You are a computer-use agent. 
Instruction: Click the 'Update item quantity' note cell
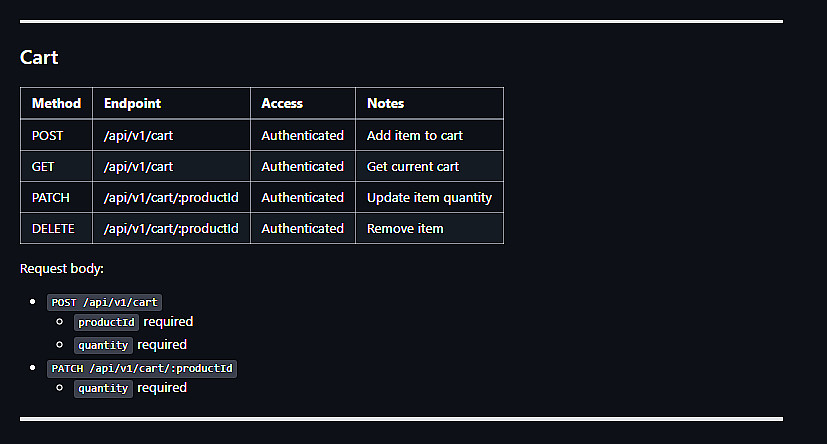coord(429,197)
